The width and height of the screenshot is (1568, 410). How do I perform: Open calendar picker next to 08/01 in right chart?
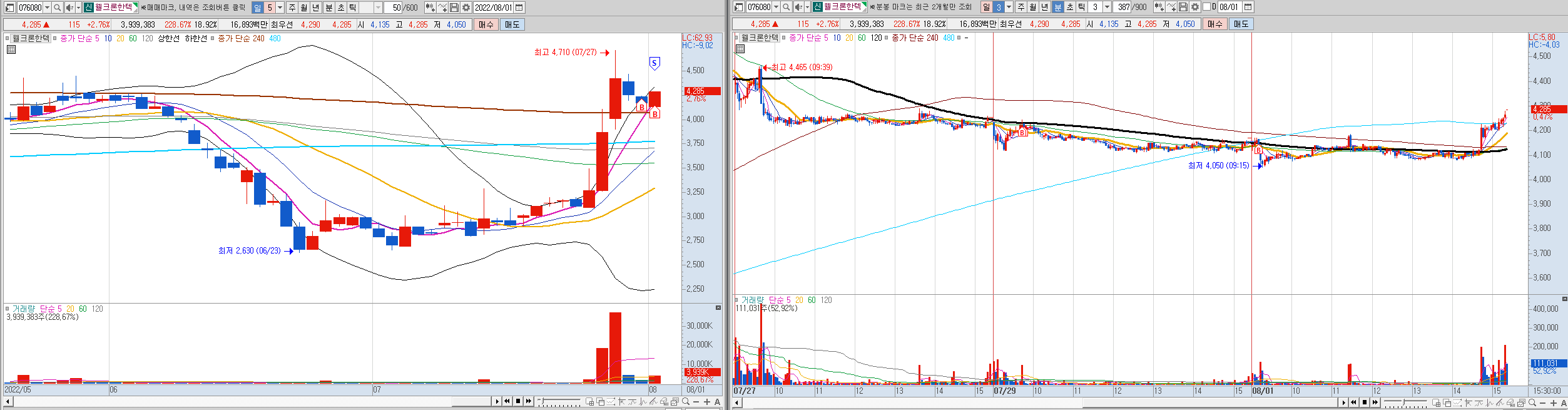pyautogui.click(x=1248, y=7)
